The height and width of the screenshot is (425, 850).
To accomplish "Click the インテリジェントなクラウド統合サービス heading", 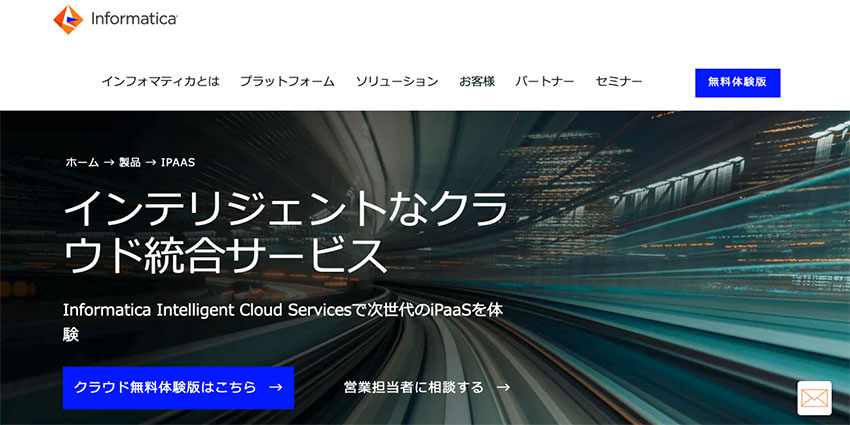I will tap(286, 233).
